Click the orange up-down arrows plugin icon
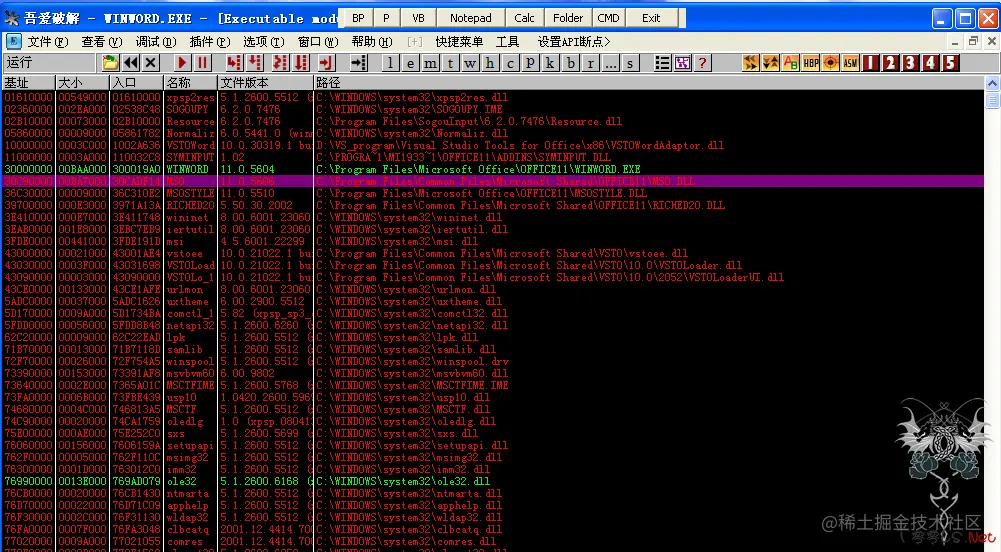The height and width of the screenshot is (552, 1001). (771, 63)
